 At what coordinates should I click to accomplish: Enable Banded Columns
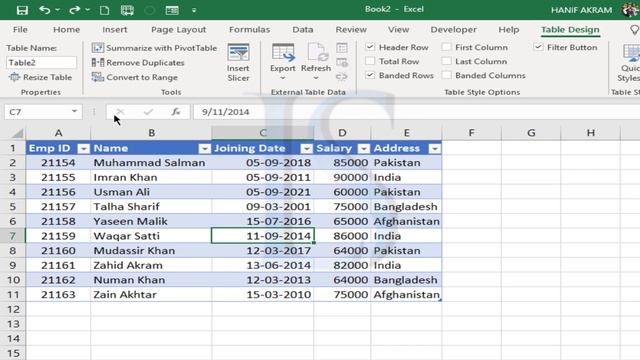point(447,75)
